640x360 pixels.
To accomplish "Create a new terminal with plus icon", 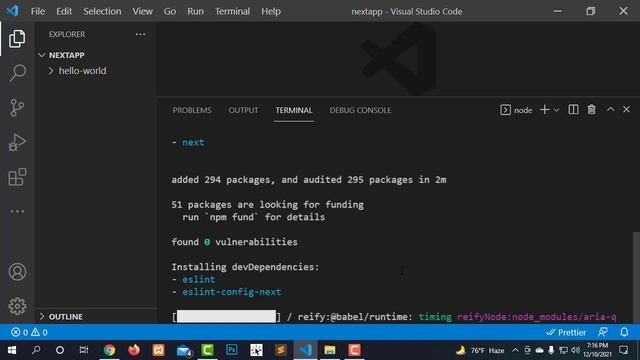I will click(544, 110).
